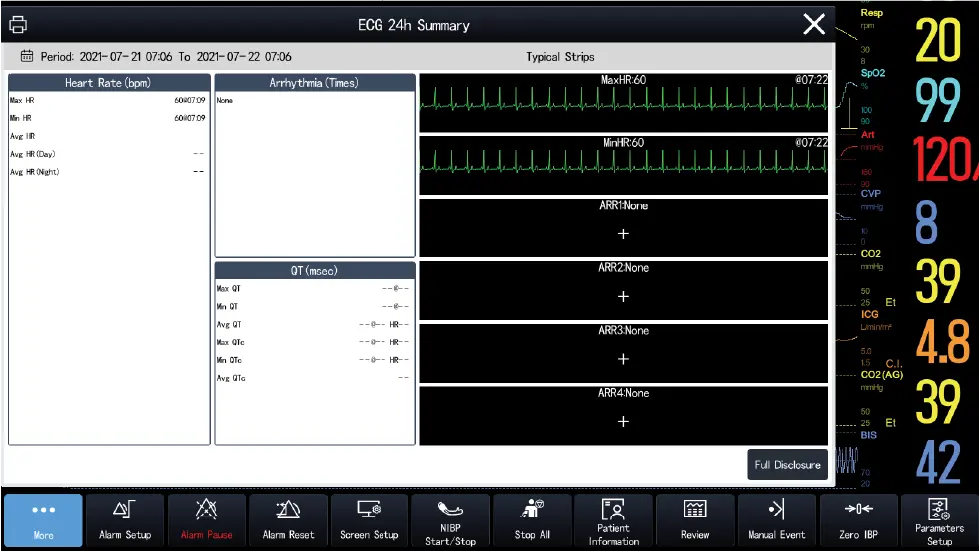
Task: Select Zero IBP
Action: (x=858, y=521)
